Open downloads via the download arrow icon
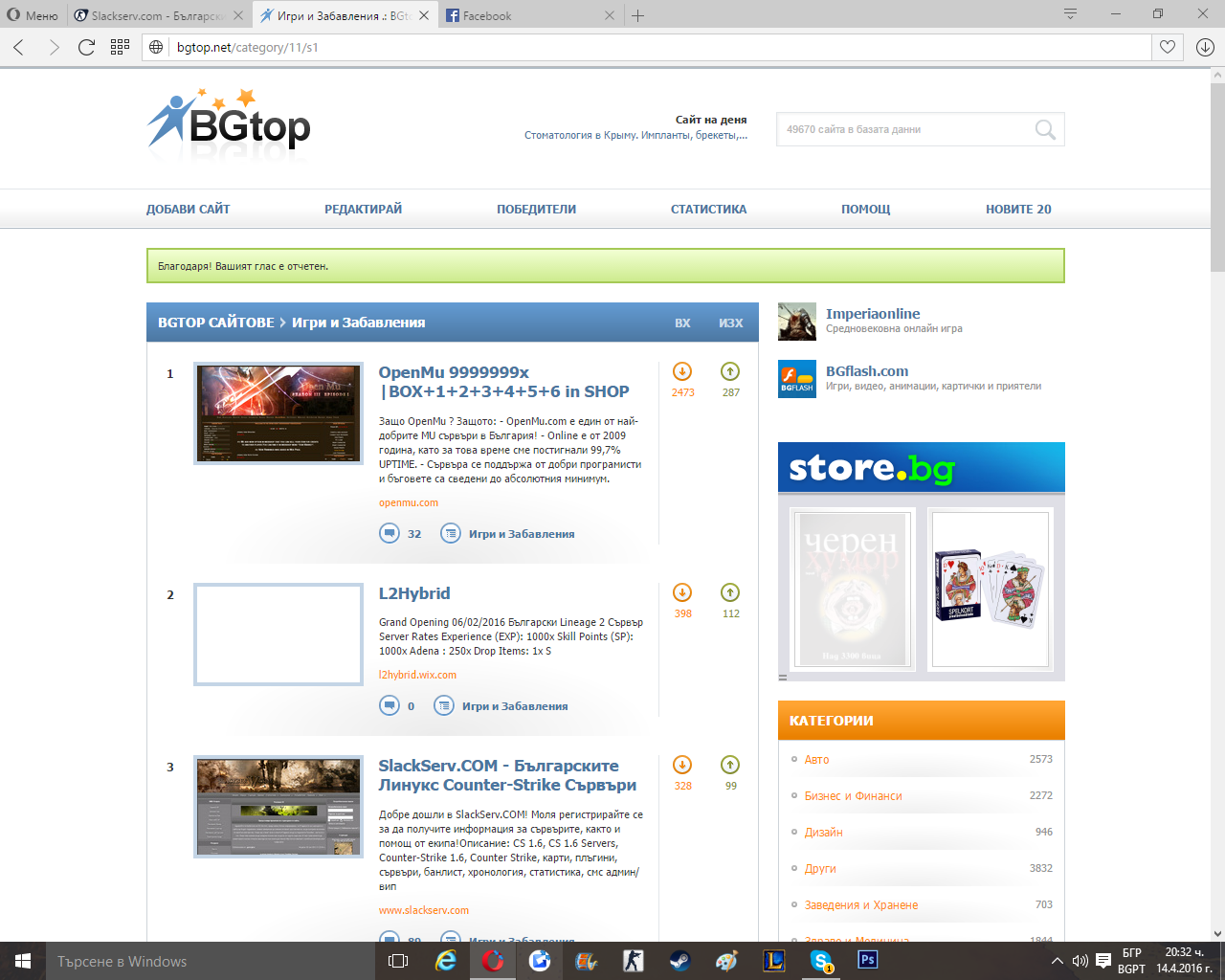Viewport: 1225px width, 980px height. [x=1205, y=47]
